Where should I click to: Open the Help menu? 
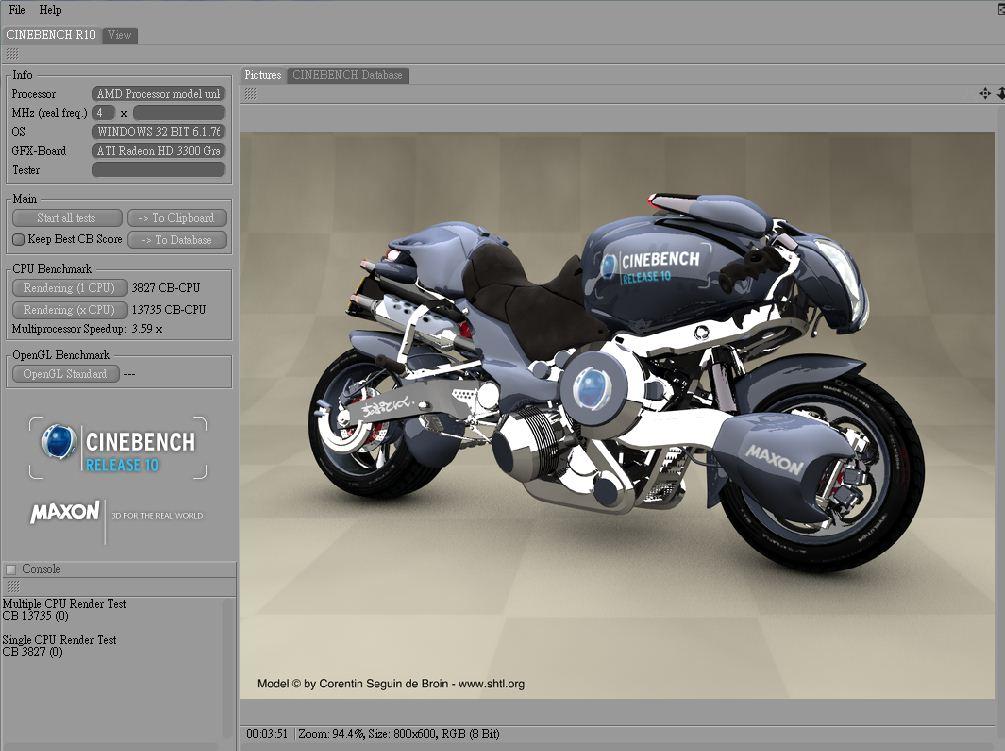50,10
